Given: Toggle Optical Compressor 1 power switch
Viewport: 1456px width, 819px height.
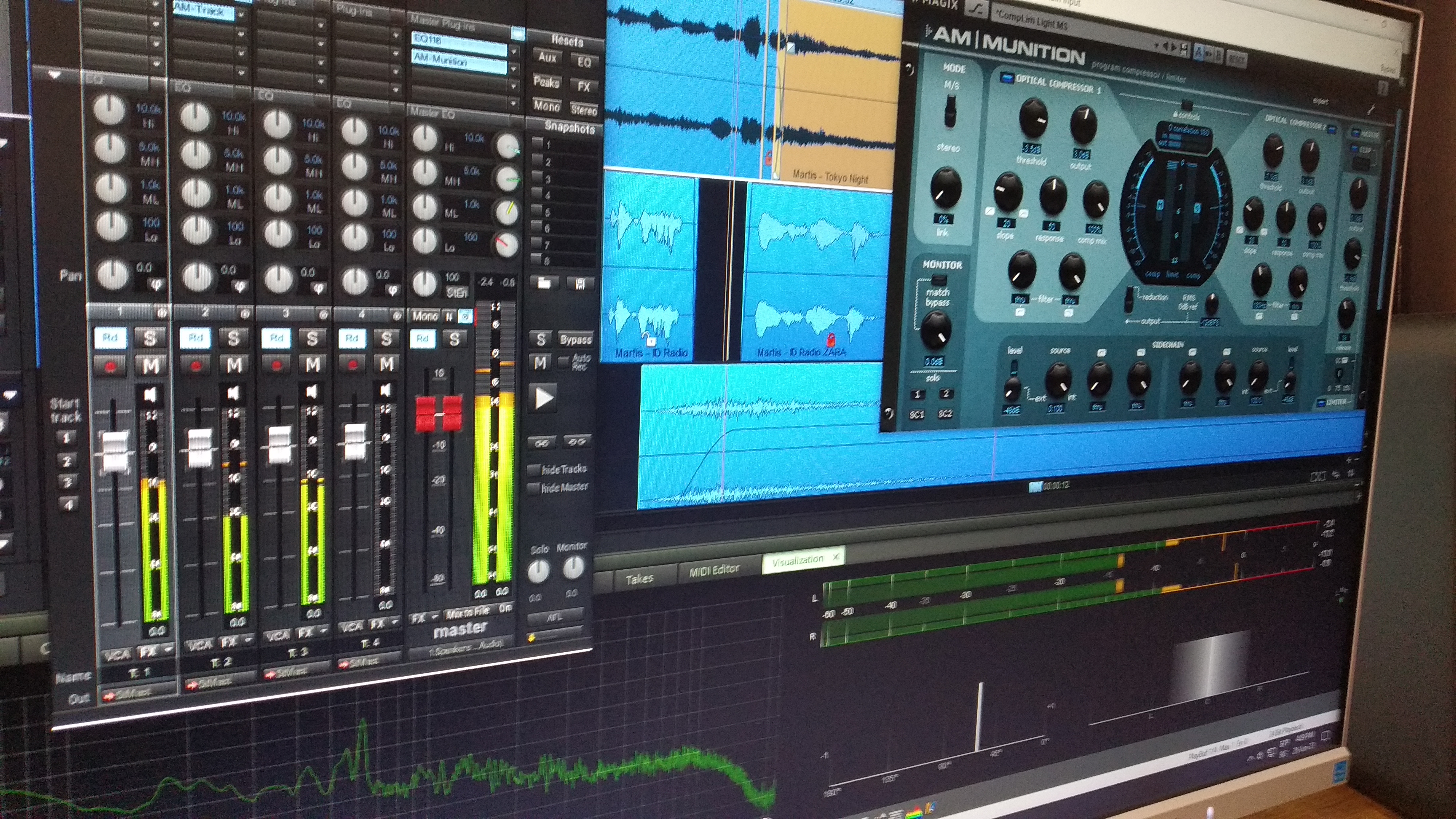Looking at the screenshot, I should (x=1006, y=78).
